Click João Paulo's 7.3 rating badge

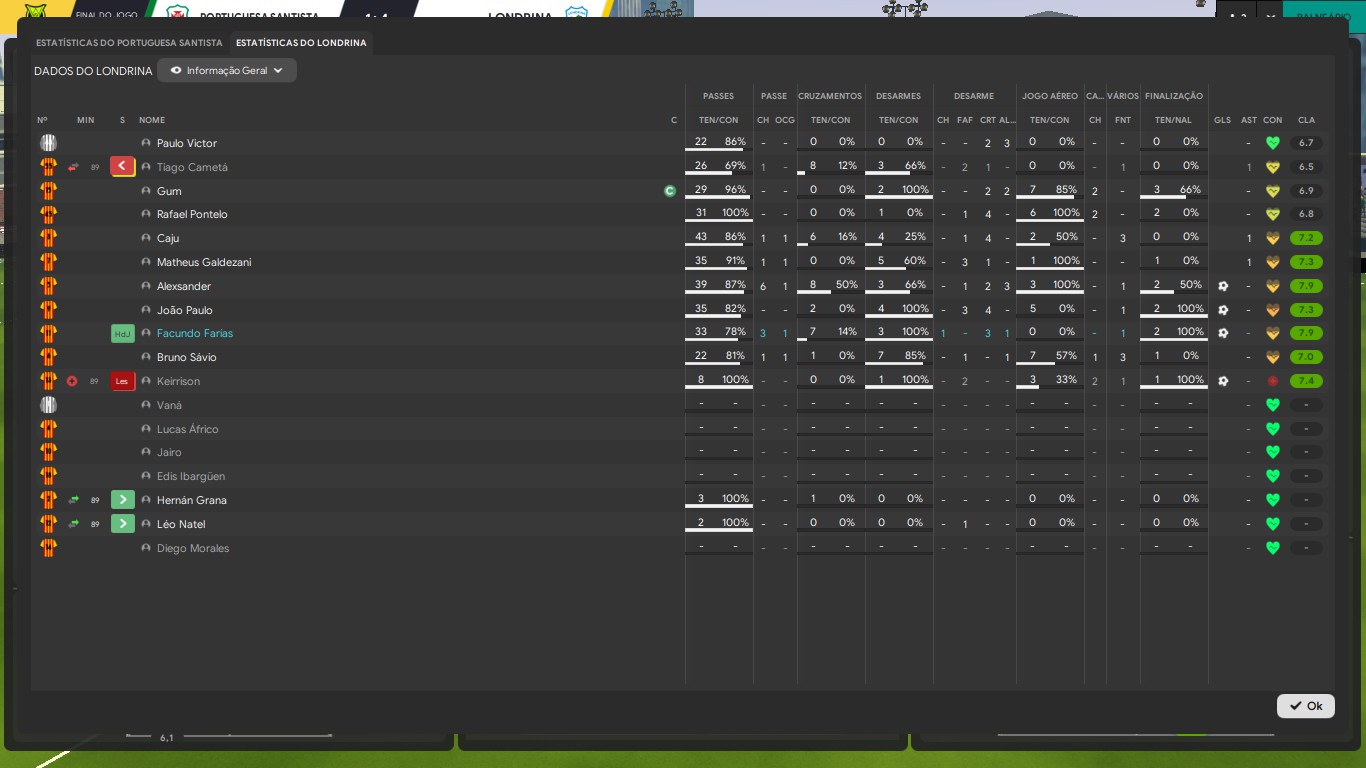click(x=1306, y=310)
